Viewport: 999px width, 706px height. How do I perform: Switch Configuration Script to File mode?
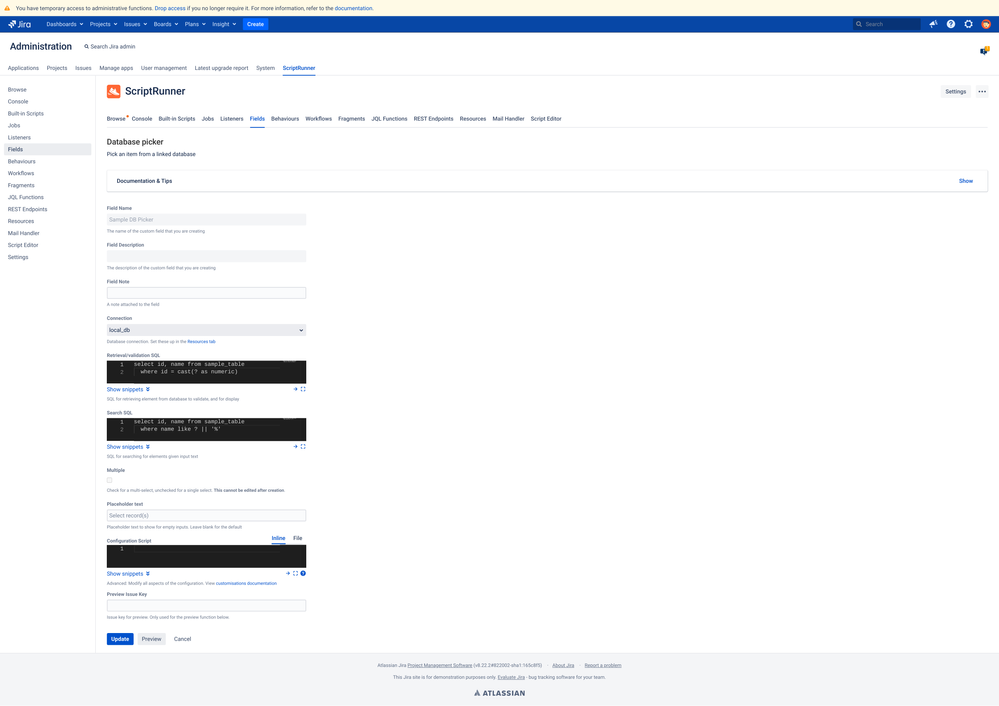(297, 538)
